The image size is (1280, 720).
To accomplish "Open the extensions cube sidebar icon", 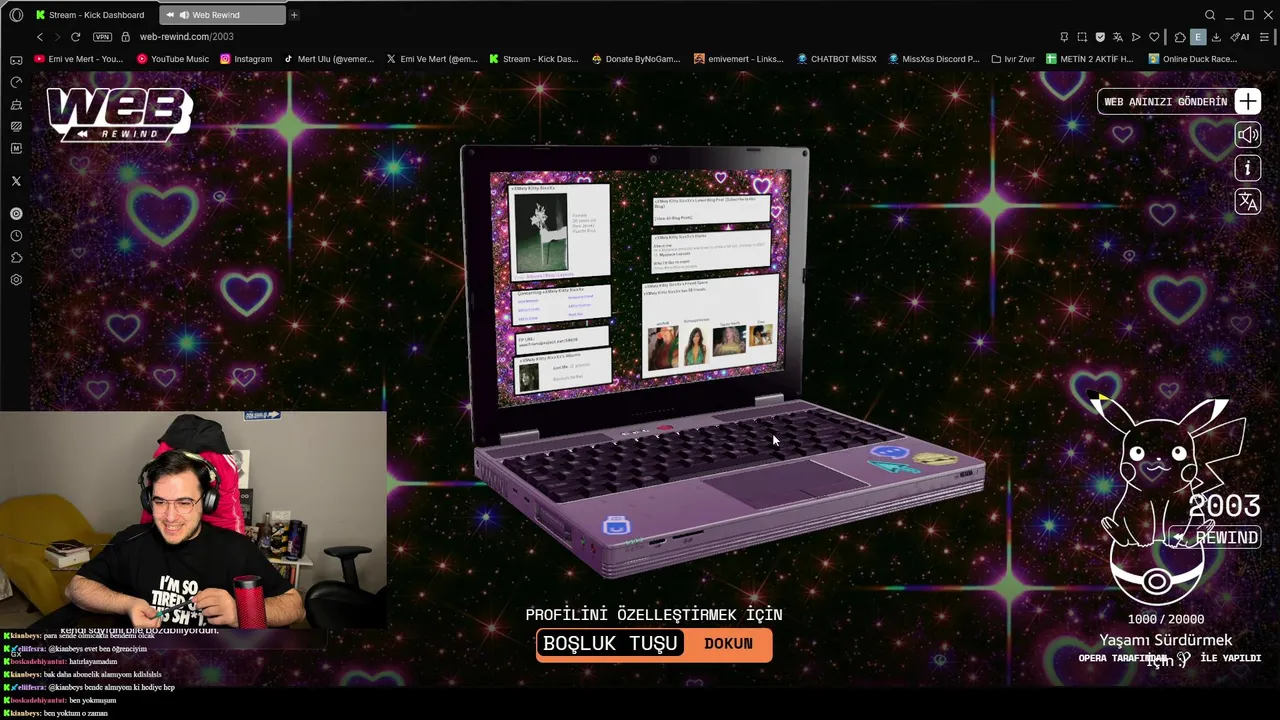I will click(16, 258).
